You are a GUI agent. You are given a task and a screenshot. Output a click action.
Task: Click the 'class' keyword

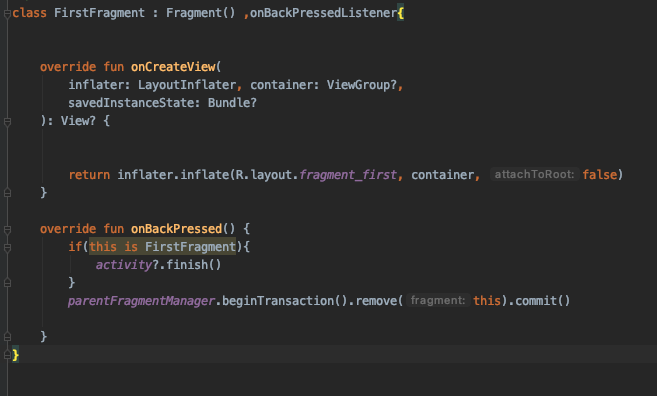point(29,13)
